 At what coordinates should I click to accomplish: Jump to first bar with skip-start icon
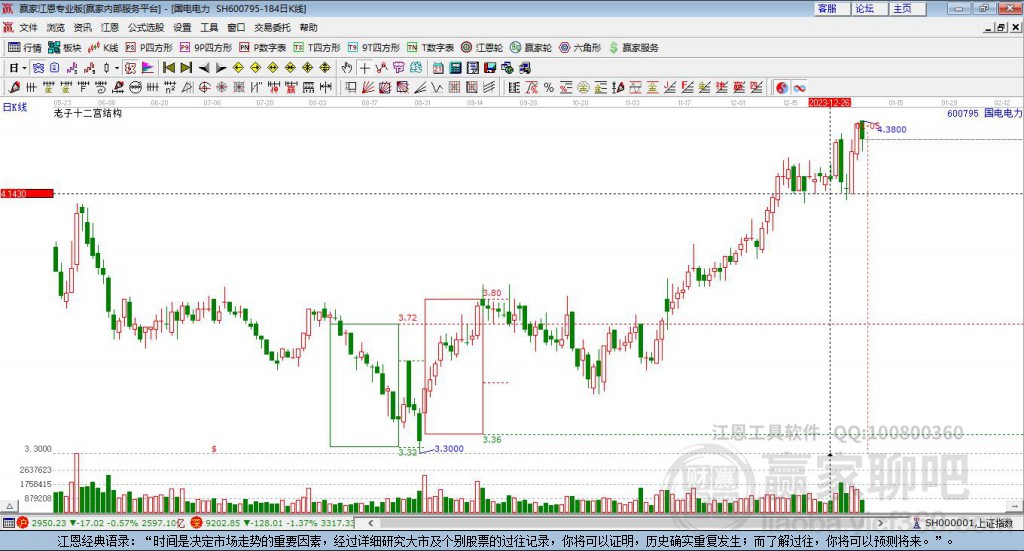pos(168,68)
